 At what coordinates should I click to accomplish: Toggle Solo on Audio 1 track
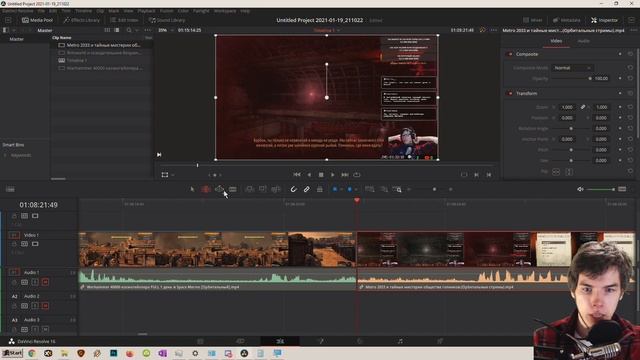[35, 282]
